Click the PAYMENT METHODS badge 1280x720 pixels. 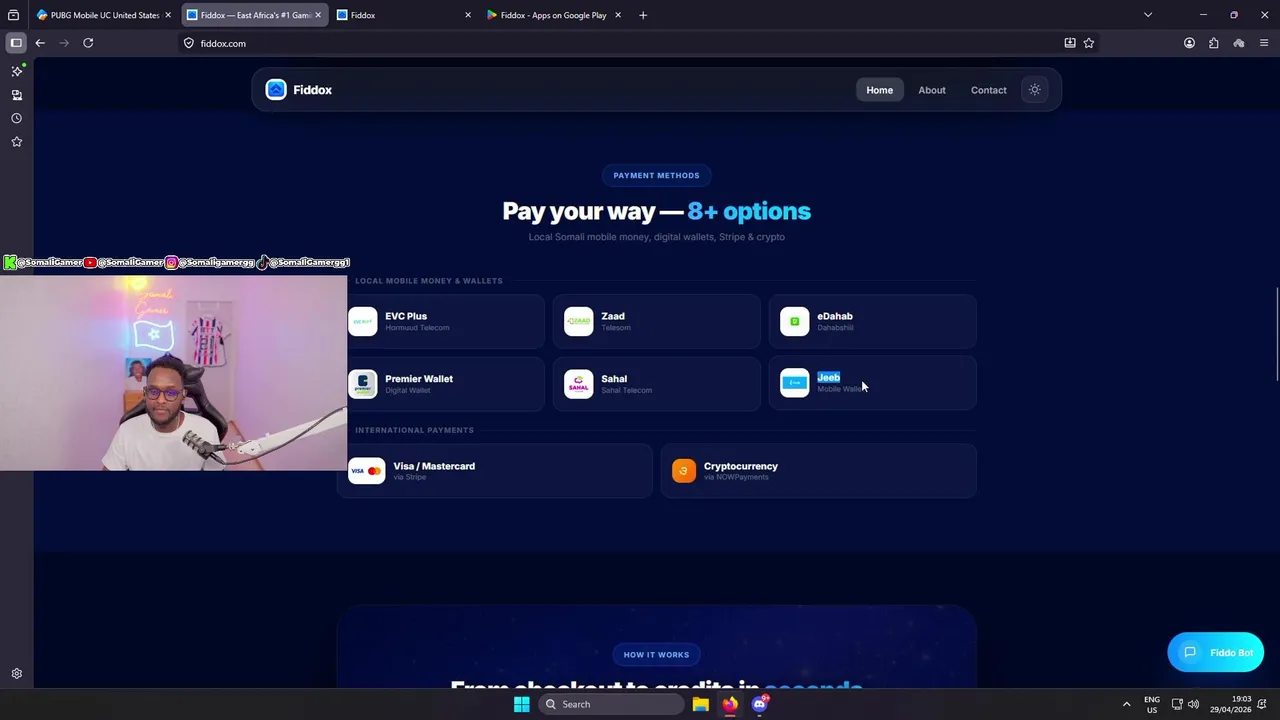[x=656, y=175]
